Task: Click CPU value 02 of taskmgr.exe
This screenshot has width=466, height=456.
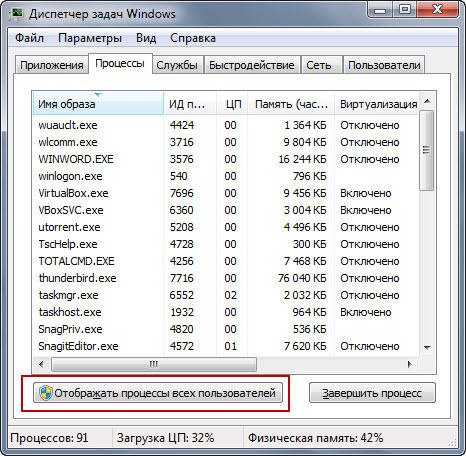Action: coord(230,295)
